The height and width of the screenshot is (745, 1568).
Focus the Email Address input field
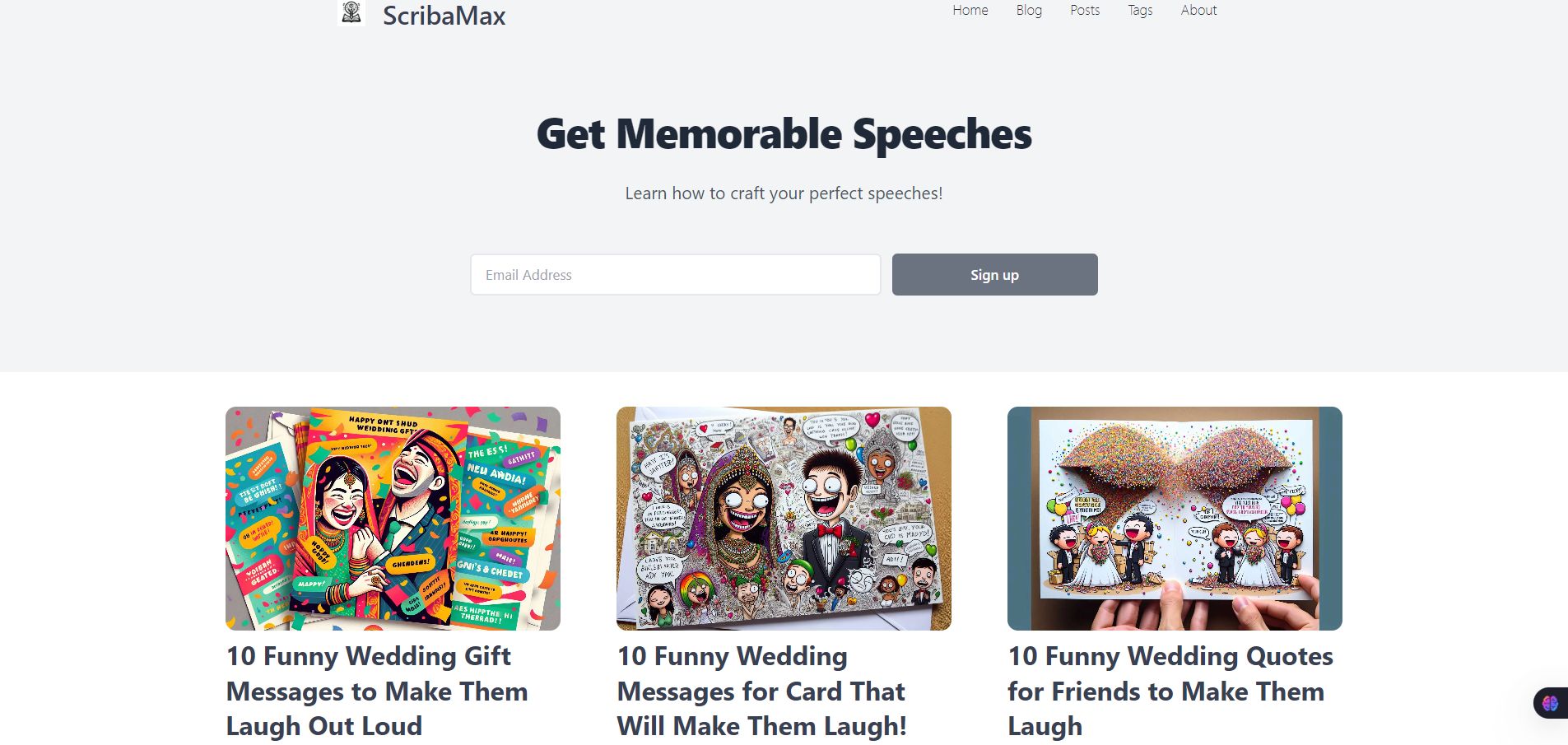(x=676, y=274)
